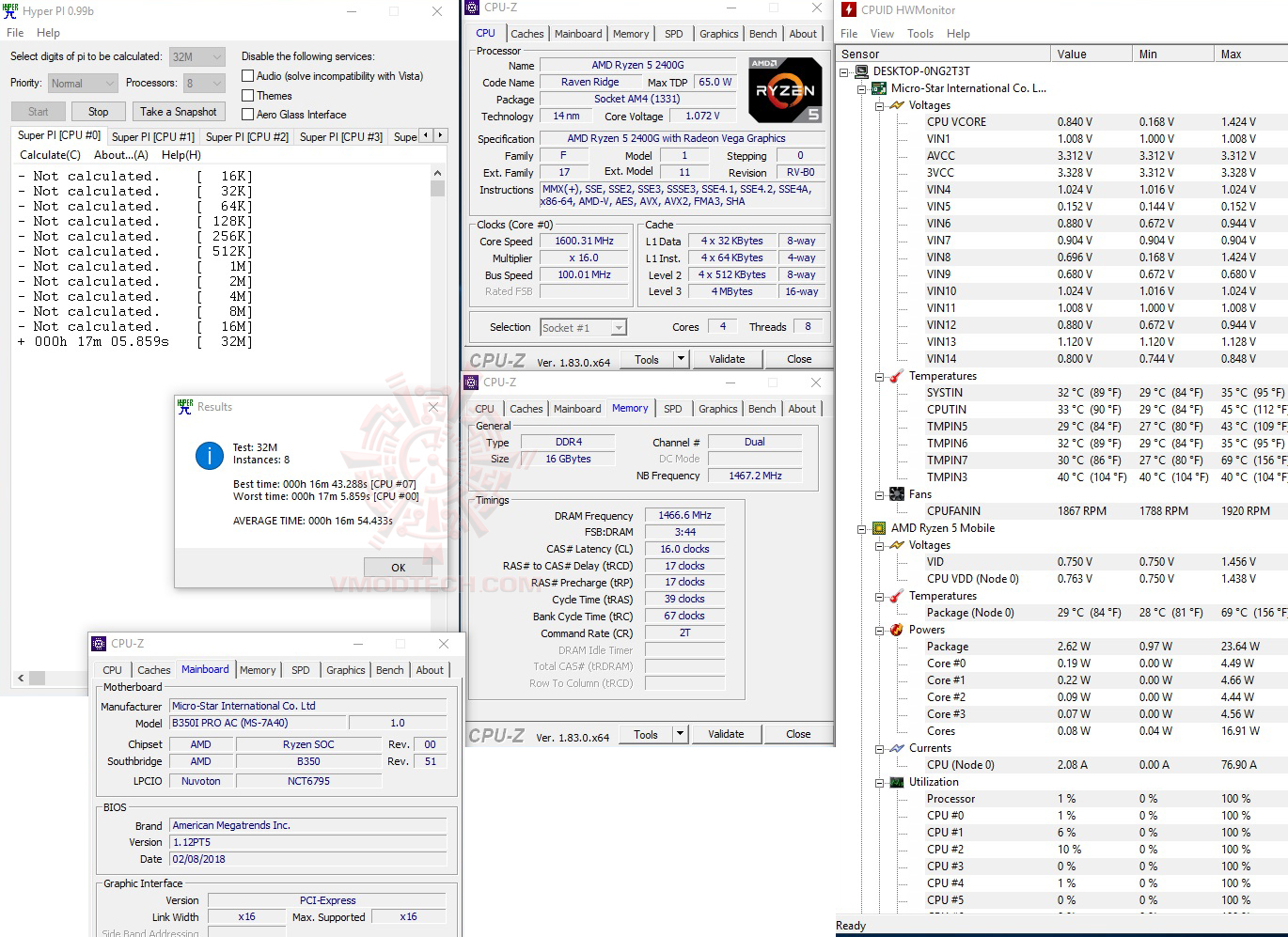Viewport: 1288px width, 937px height.
Task: Click the Temperatures icon under AMD Ryzen 5 Mobile
Action: [x=897, y=596]
